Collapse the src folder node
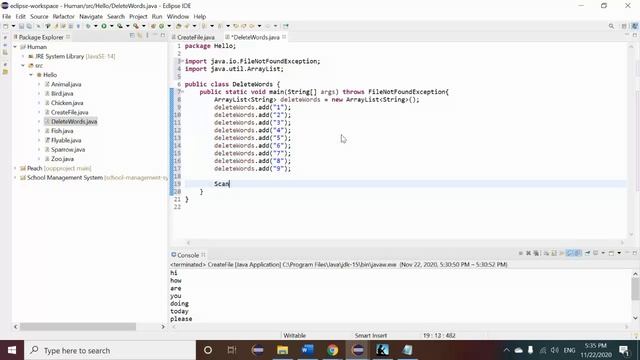This screenshot has width=640, height=360. (23, 65)
